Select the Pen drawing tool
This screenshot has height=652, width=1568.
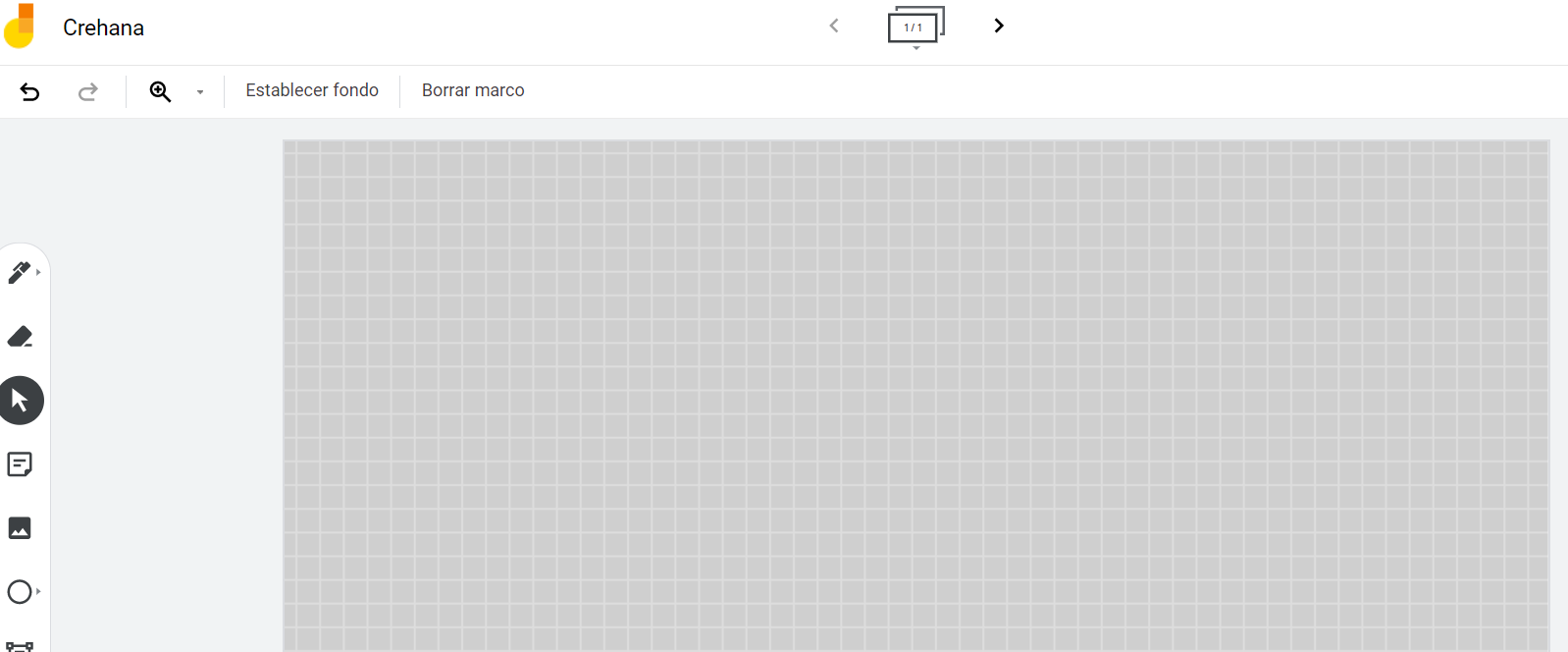(x=19, y=273)
